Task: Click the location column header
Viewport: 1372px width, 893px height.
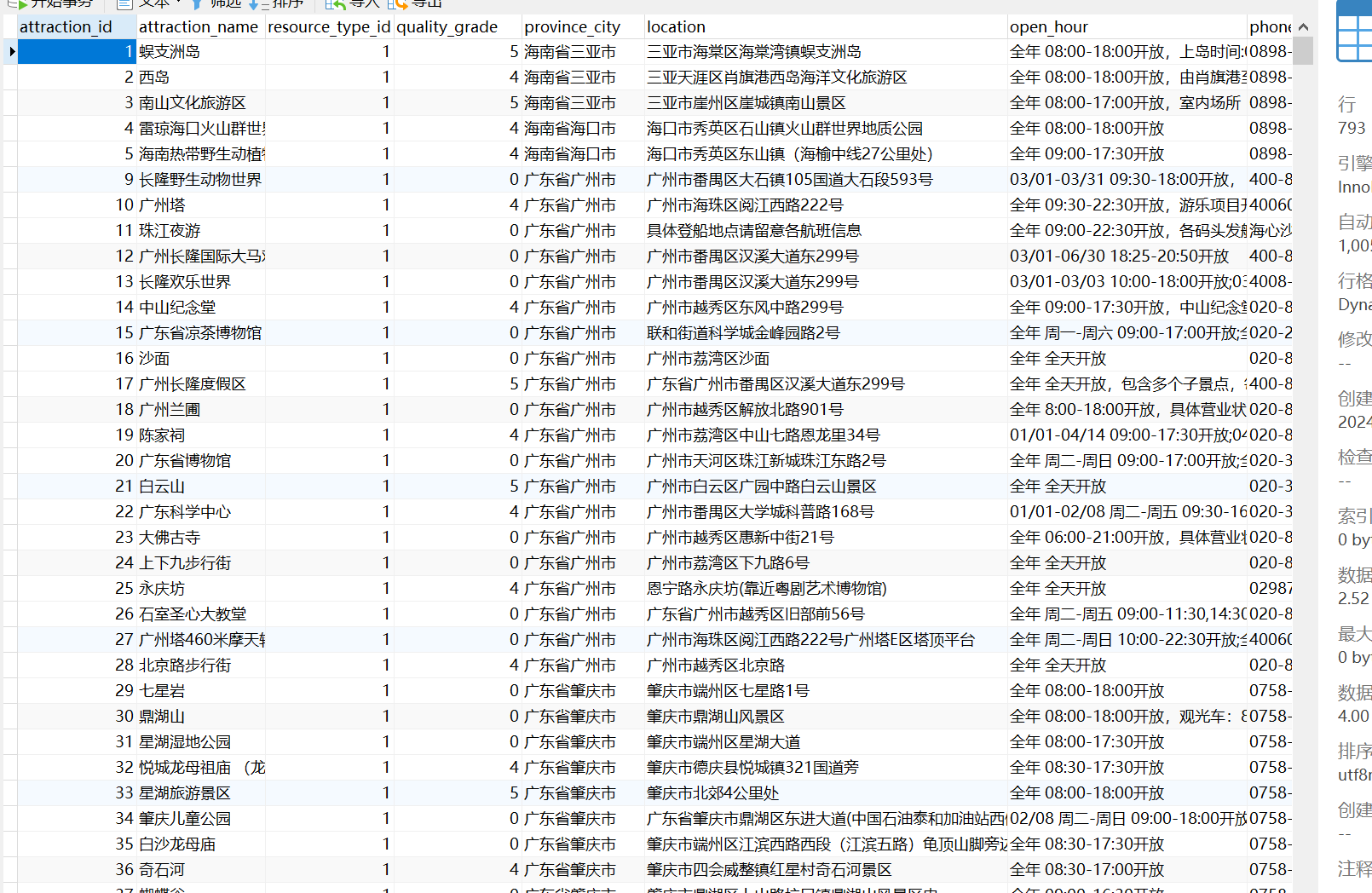Action: pyautogui.click(x=825, y=26)
